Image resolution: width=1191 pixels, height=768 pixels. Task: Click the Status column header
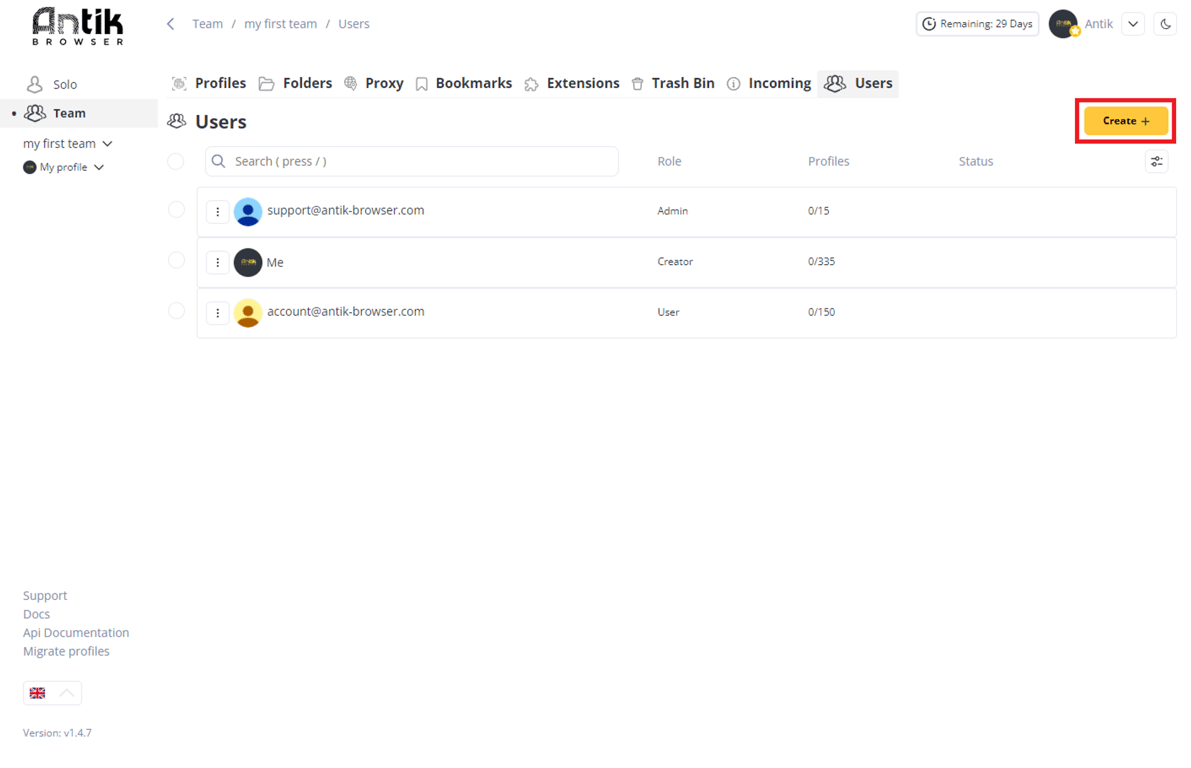tap(976, 161)
